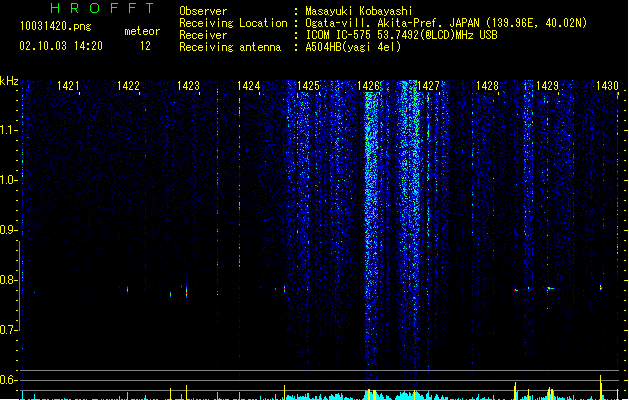Click the 0.9 kHz axis label

point(8,230)
